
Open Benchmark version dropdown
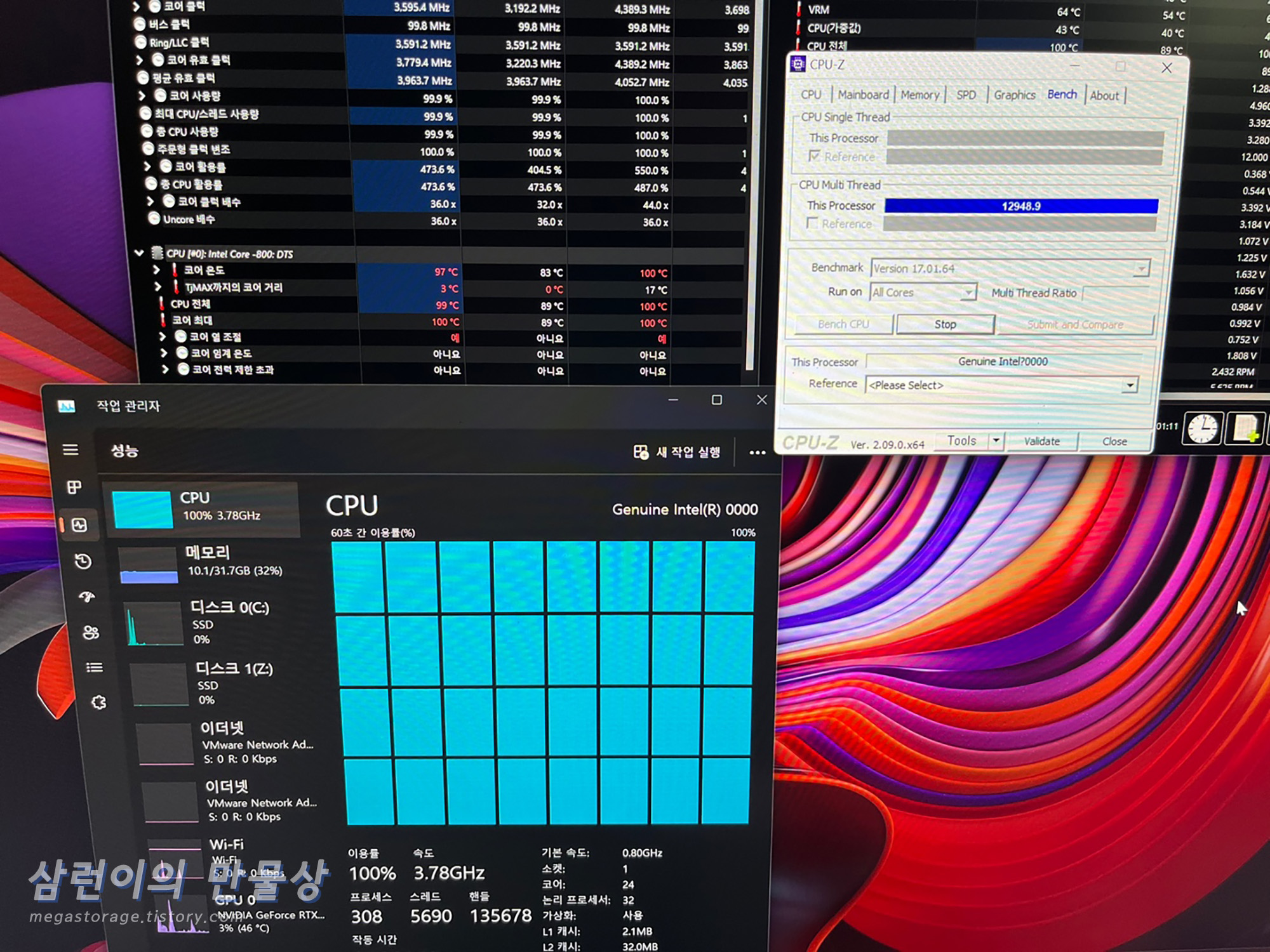1141,268
